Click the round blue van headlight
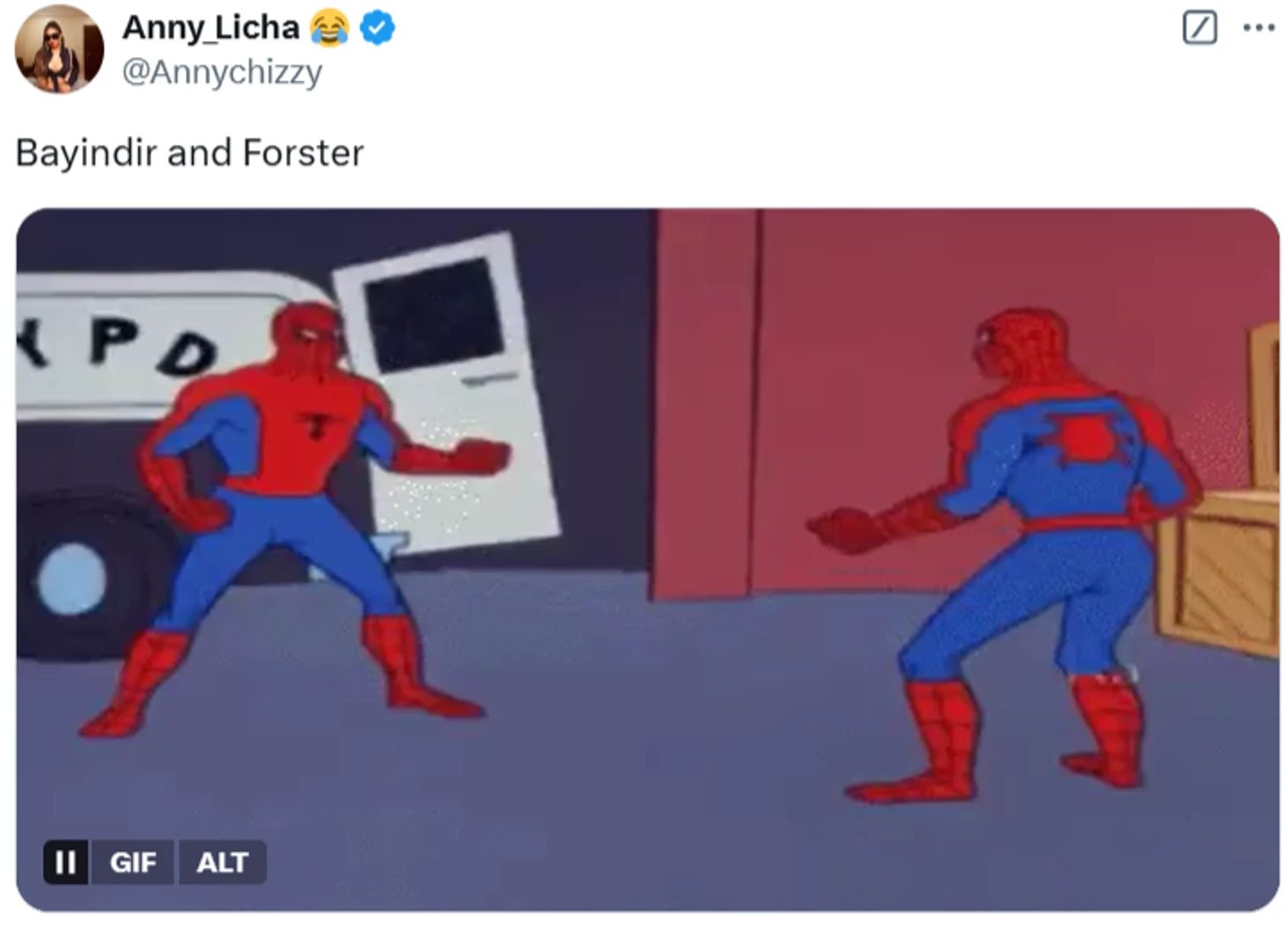 pos(72,579)
